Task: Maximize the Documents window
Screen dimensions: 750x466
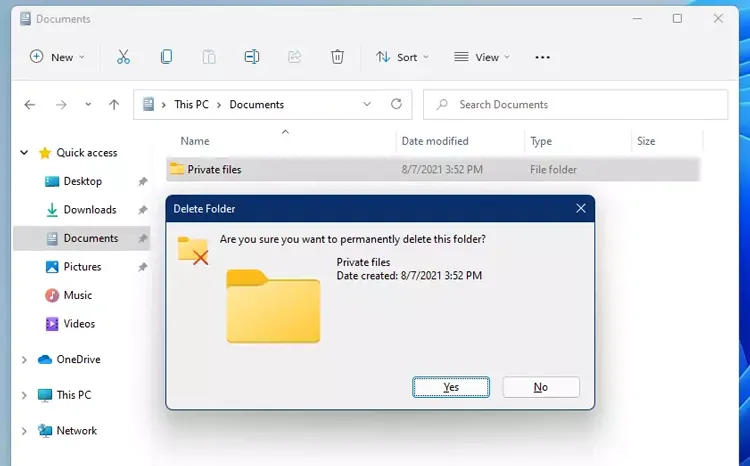Action: [x=677, y=18]
